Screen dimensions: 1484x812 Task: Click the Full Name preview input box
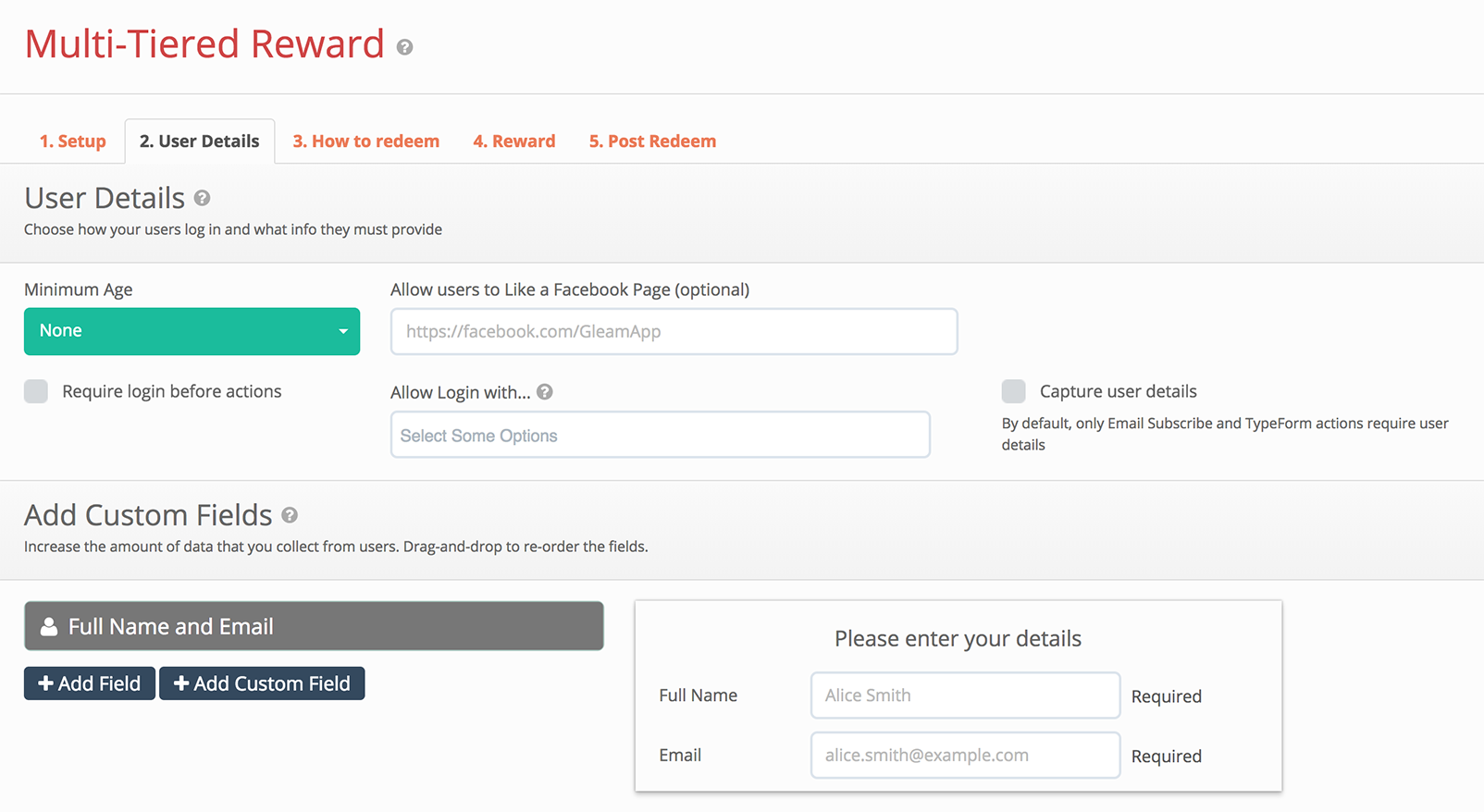966,695
